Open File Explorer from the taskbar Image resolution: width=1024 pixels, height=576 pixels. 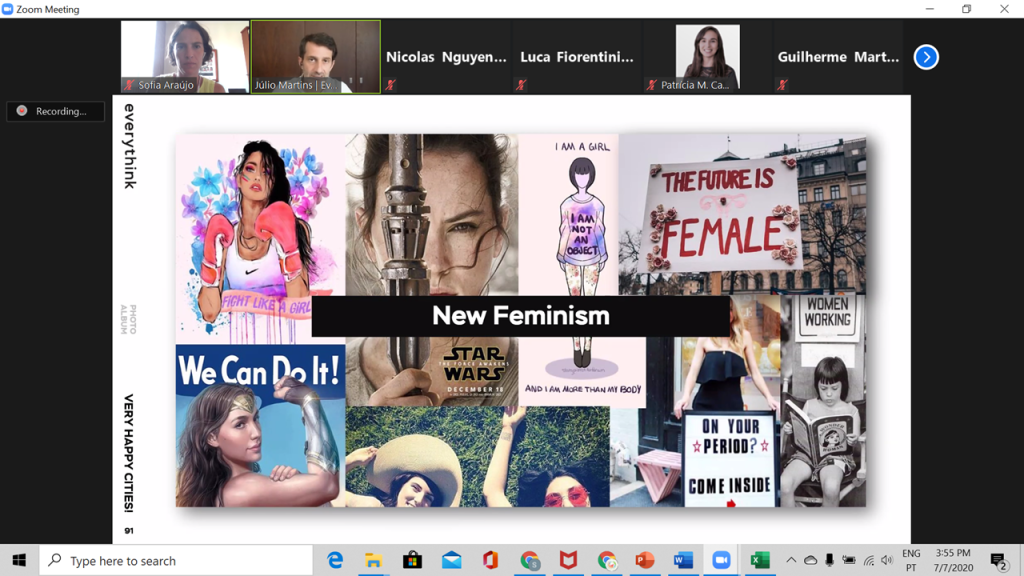click(373, 561)
